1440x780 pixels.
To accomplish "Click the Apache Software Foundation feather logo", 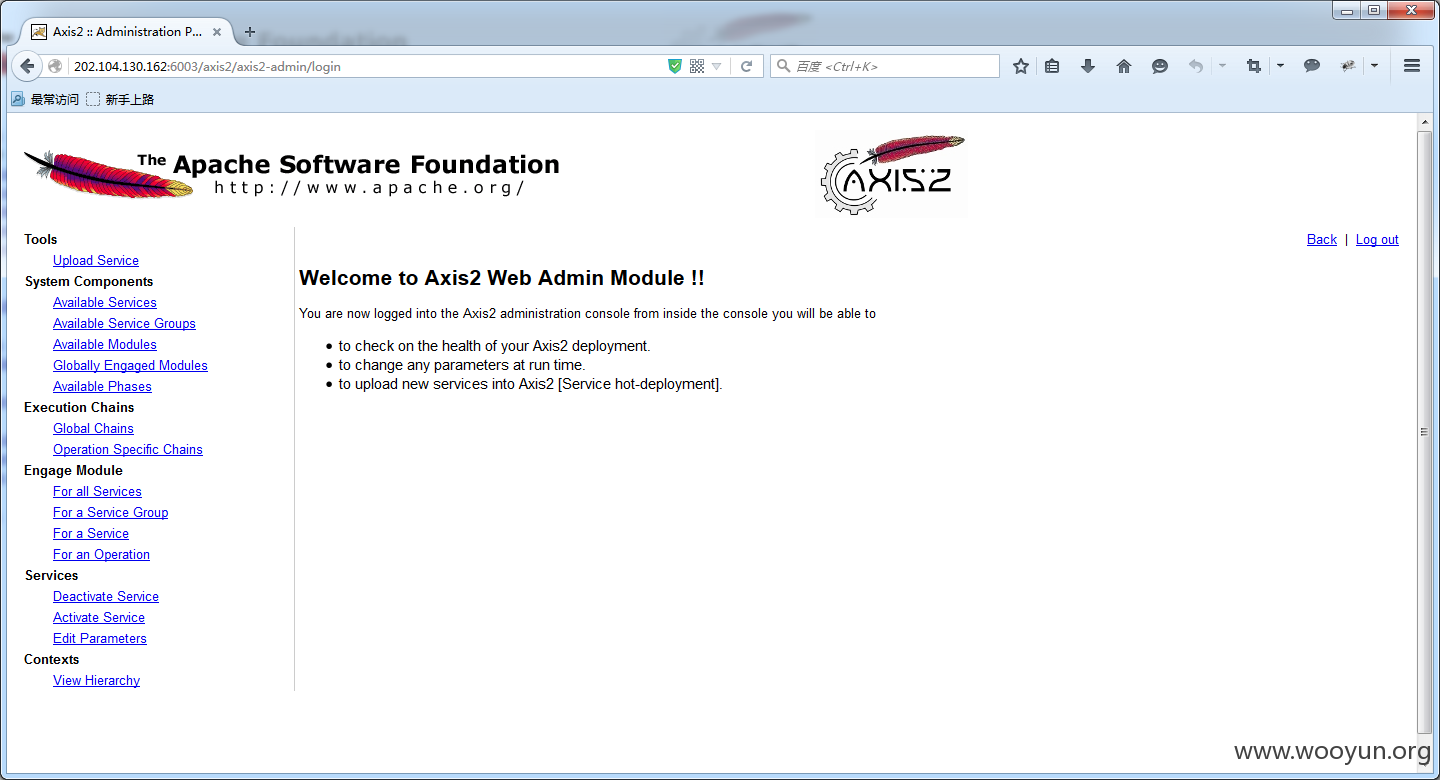I will pyautogui.click(x=290, y=174).
